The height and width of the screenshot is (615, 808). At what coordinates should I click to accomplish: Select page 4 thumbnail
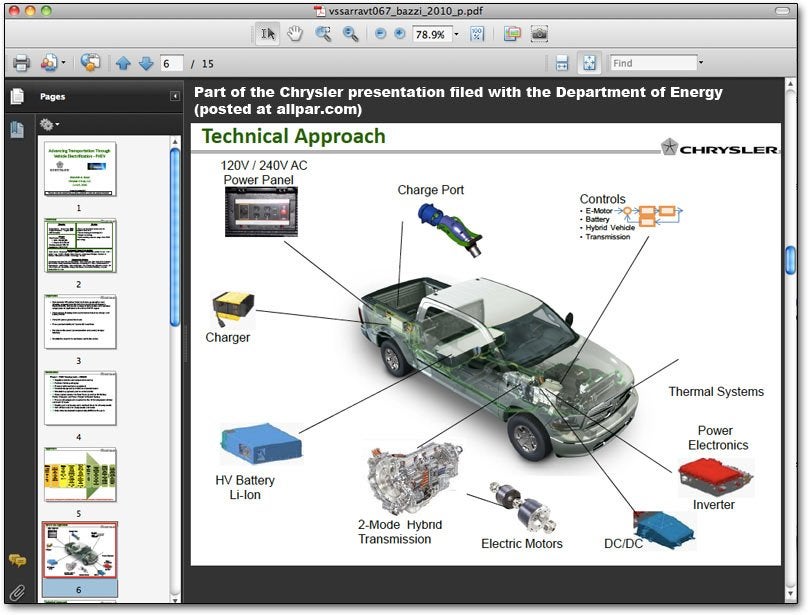pyautogui.click(x=80, y=398)
